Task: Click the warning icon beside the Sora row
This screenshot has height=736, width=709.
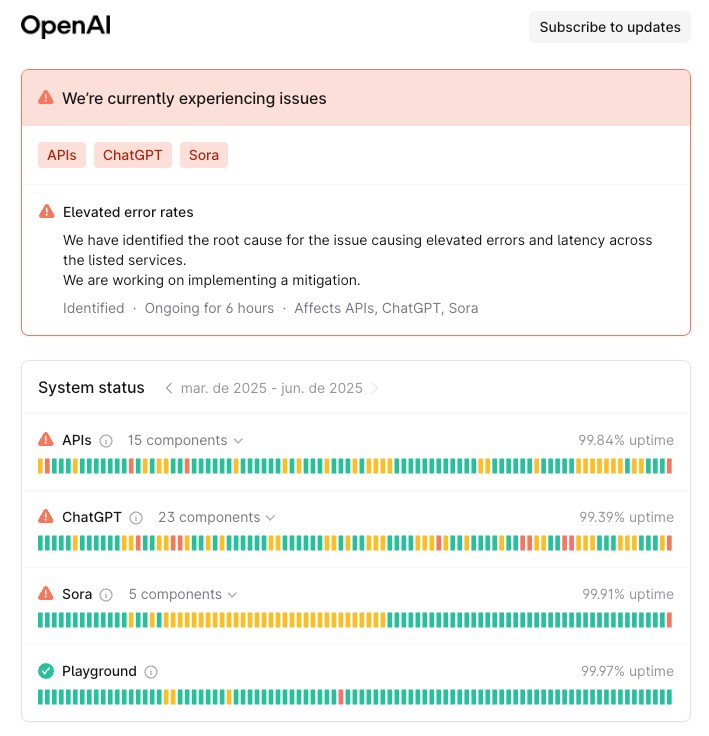Action: click(x=46, y=594)
